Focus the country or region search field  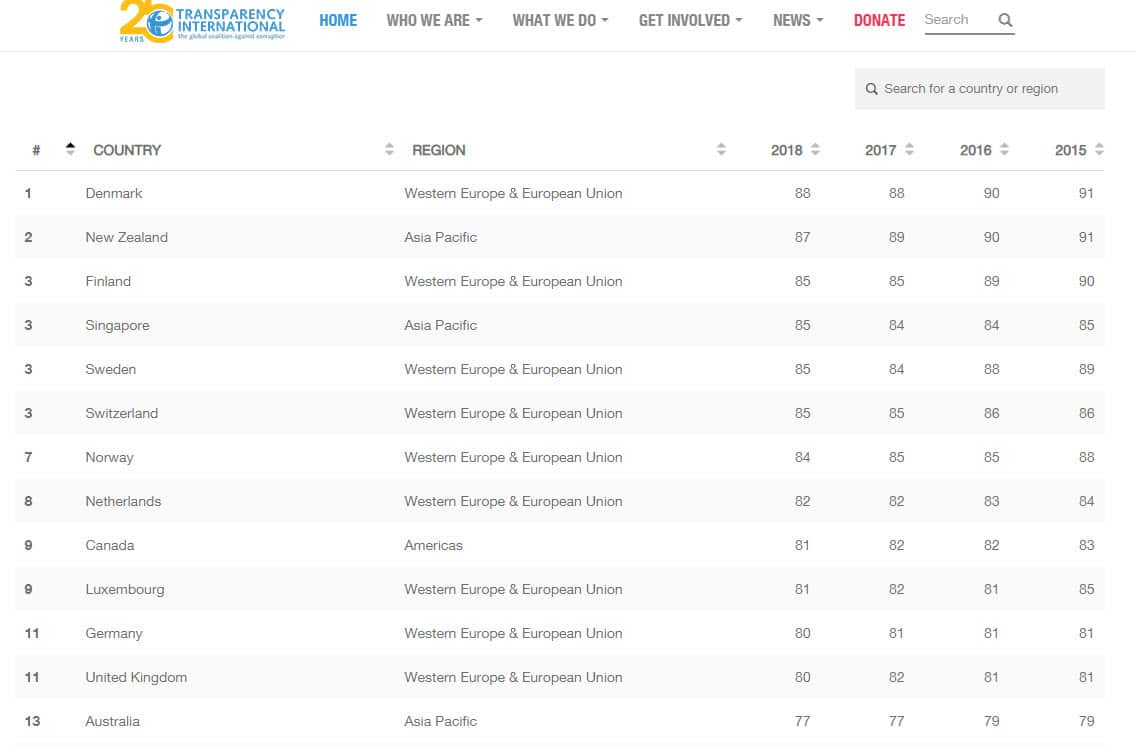click(980, 89)
